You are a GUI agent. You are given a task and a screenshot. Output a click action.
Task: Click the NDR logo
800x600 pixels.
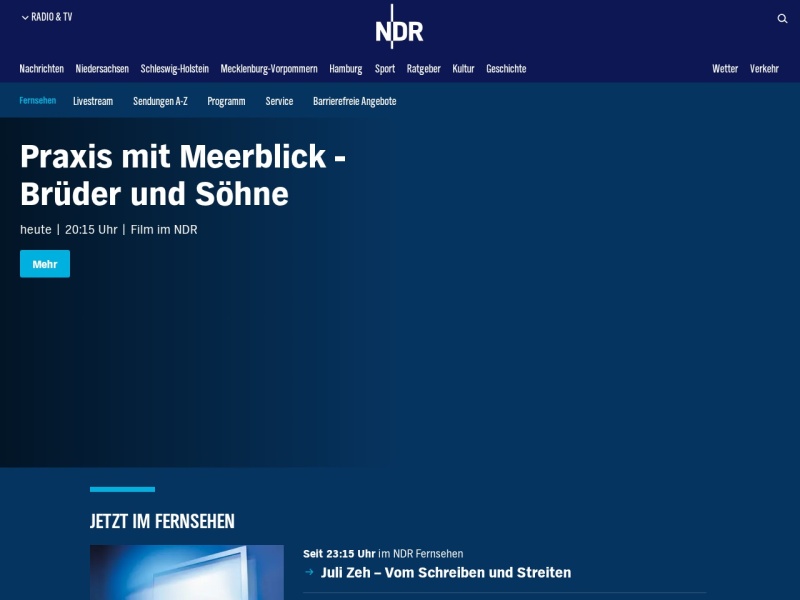399,28
